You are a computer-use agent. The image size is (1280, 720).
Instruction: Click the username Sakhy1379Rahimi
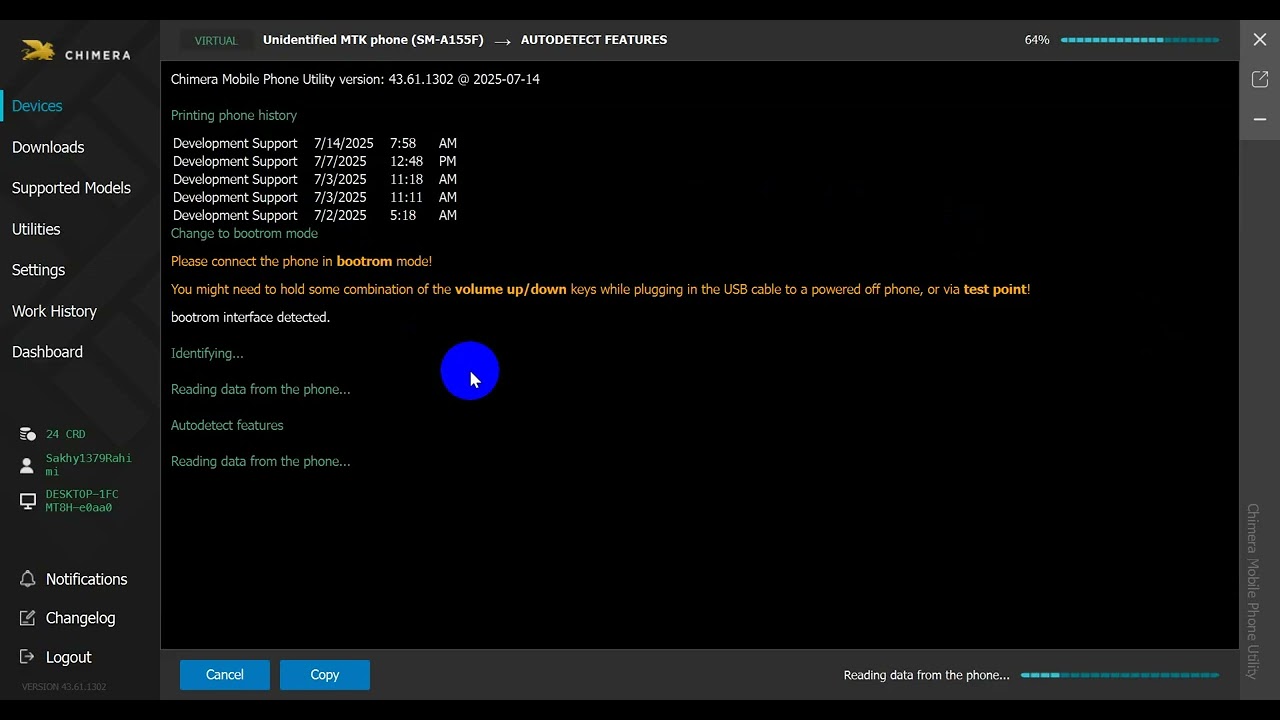89,464
